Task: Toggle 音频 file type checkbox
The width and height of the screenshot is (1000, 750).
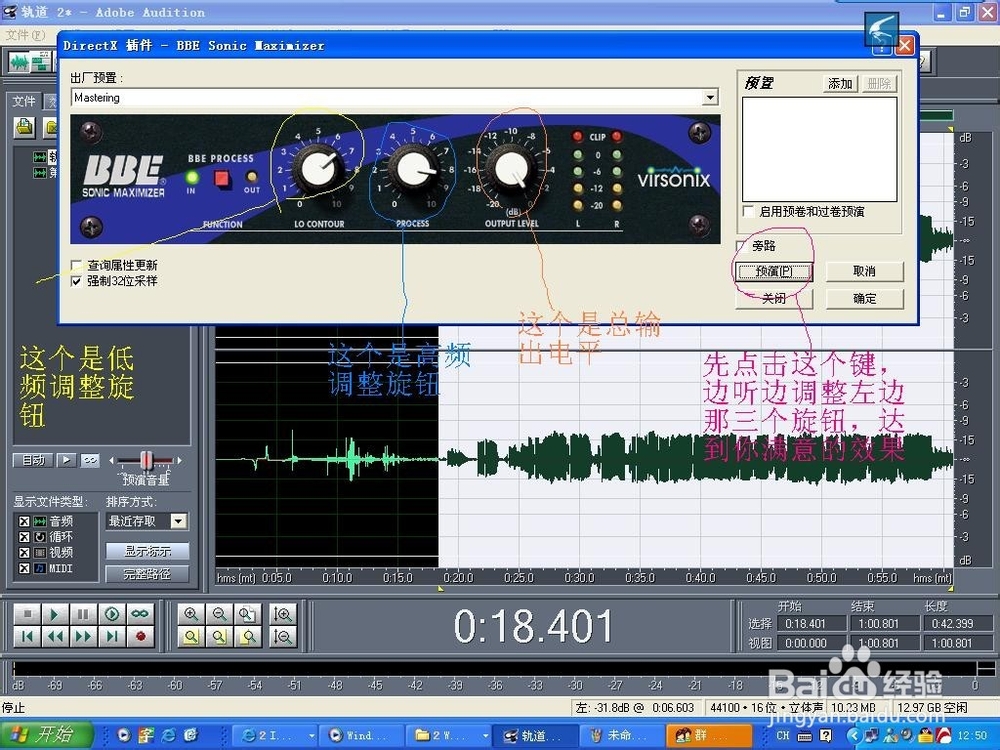Action: click(24, 521)
